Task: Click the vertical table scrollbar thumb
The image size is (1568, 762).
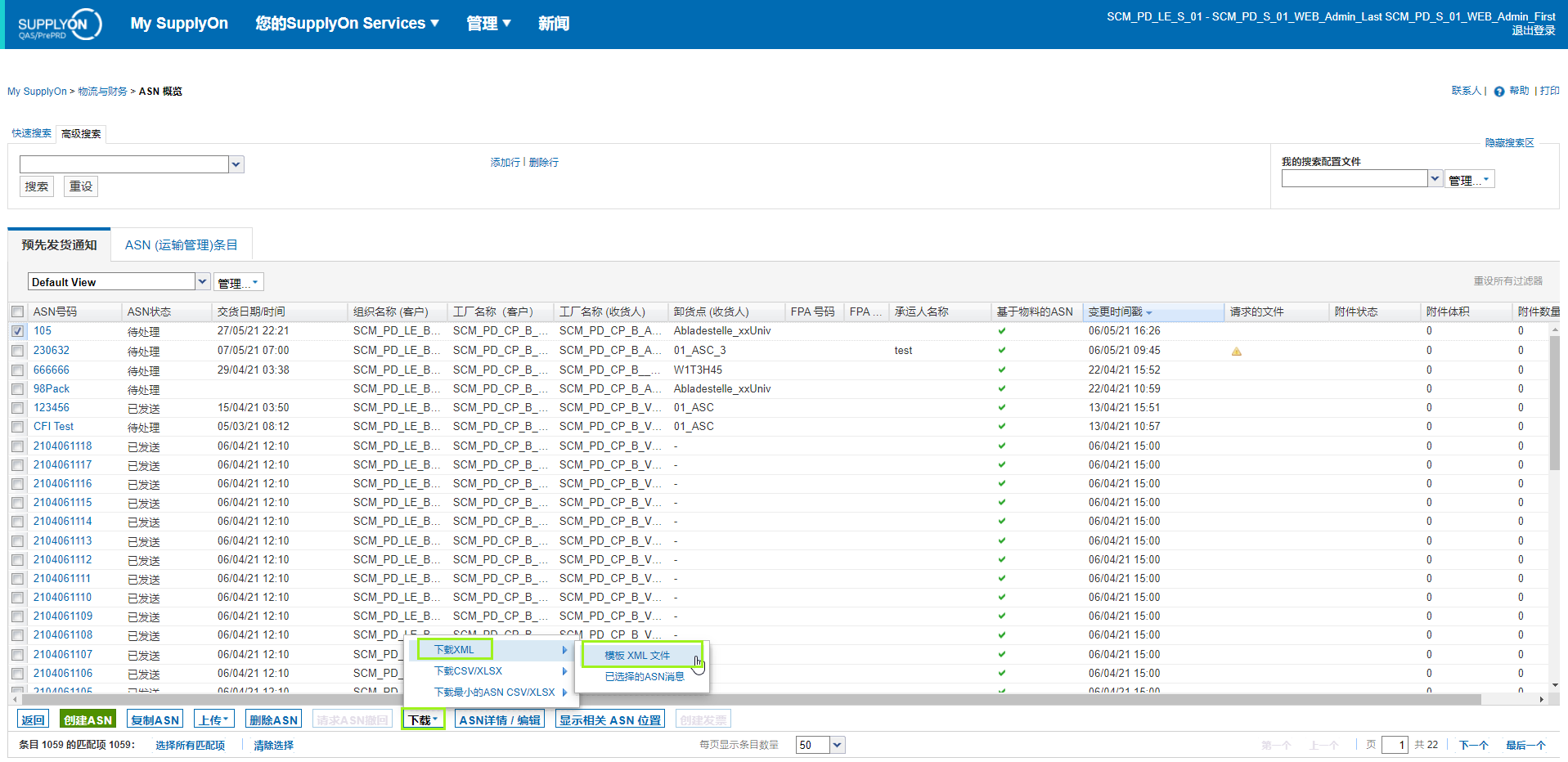Action: (x=1555, y=403)
